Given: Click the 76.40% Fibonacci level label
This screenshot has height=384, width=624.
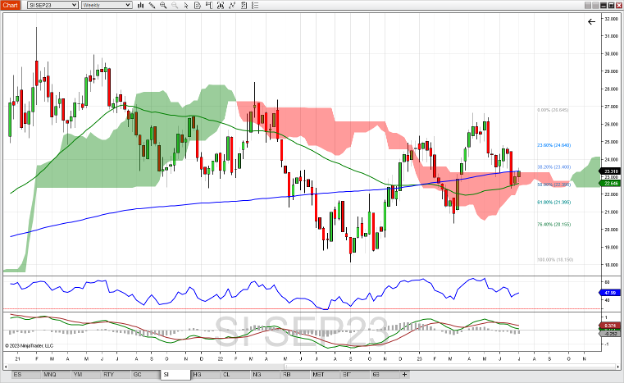Looking at the screenshot, I should (x=554, y=224).
